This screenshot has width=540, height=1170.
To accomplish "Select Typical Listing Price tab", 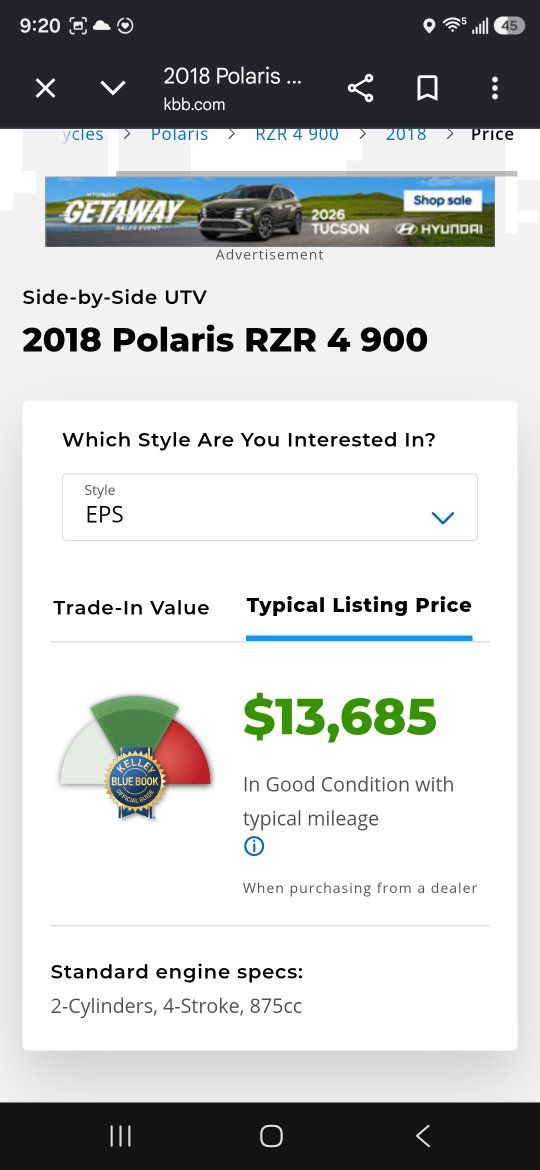I will 359,605.
